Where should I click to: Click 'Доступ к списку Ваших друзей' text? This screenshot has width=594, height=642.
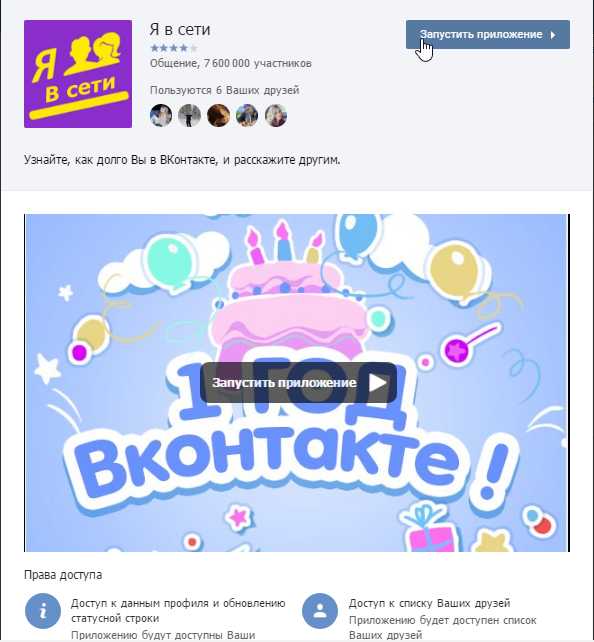click(x=429, y=603)
